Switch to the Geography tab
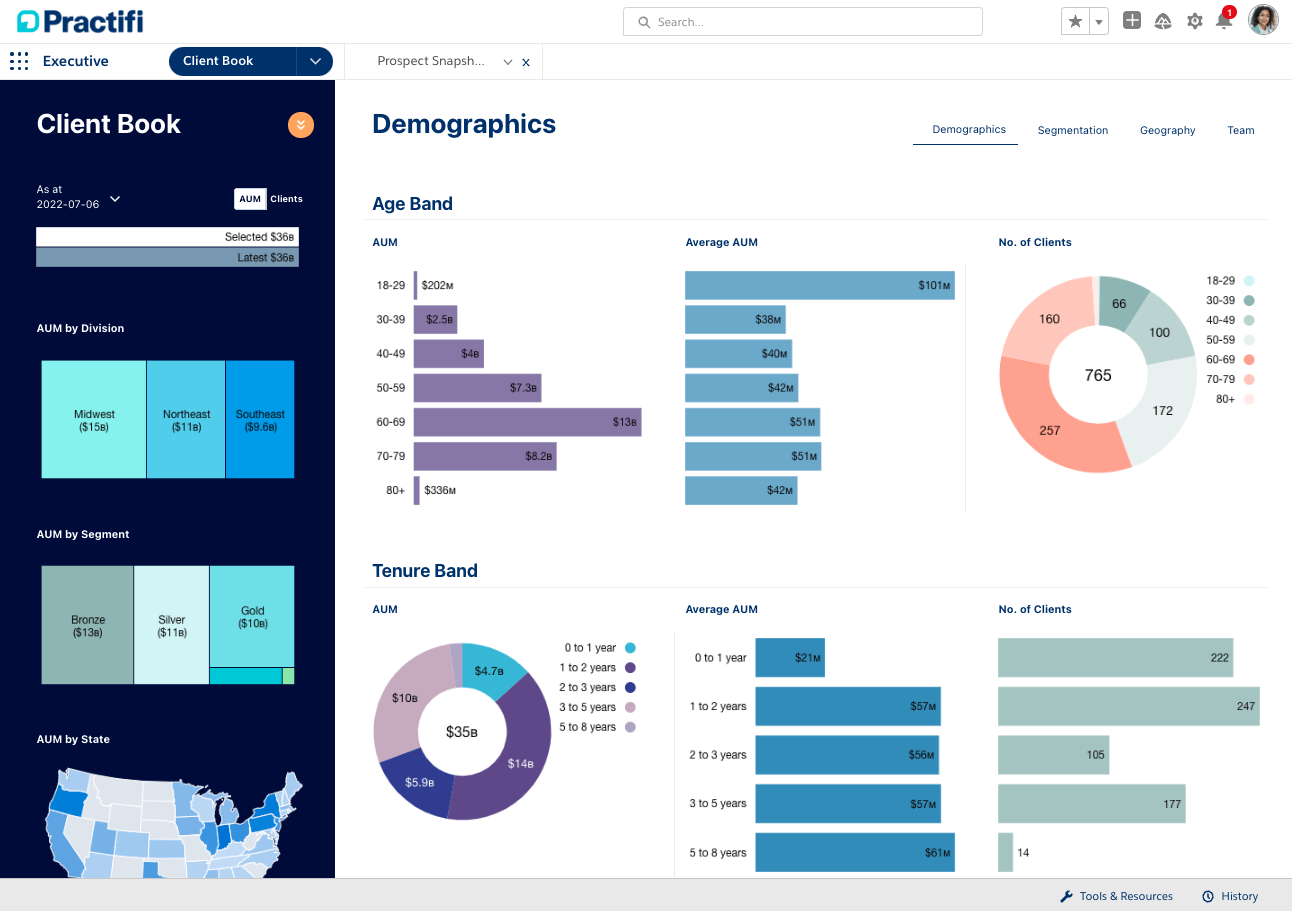Screen dimensions: 1292x911 [1167, 130]
